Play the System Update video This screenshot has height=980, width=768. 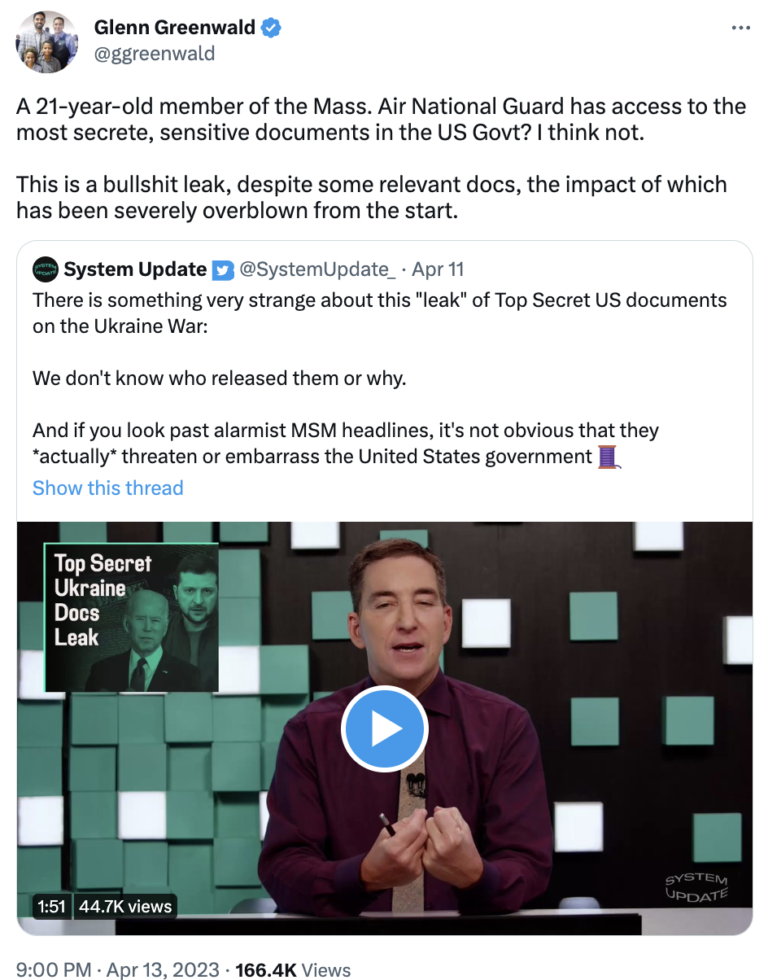[384, 729]
